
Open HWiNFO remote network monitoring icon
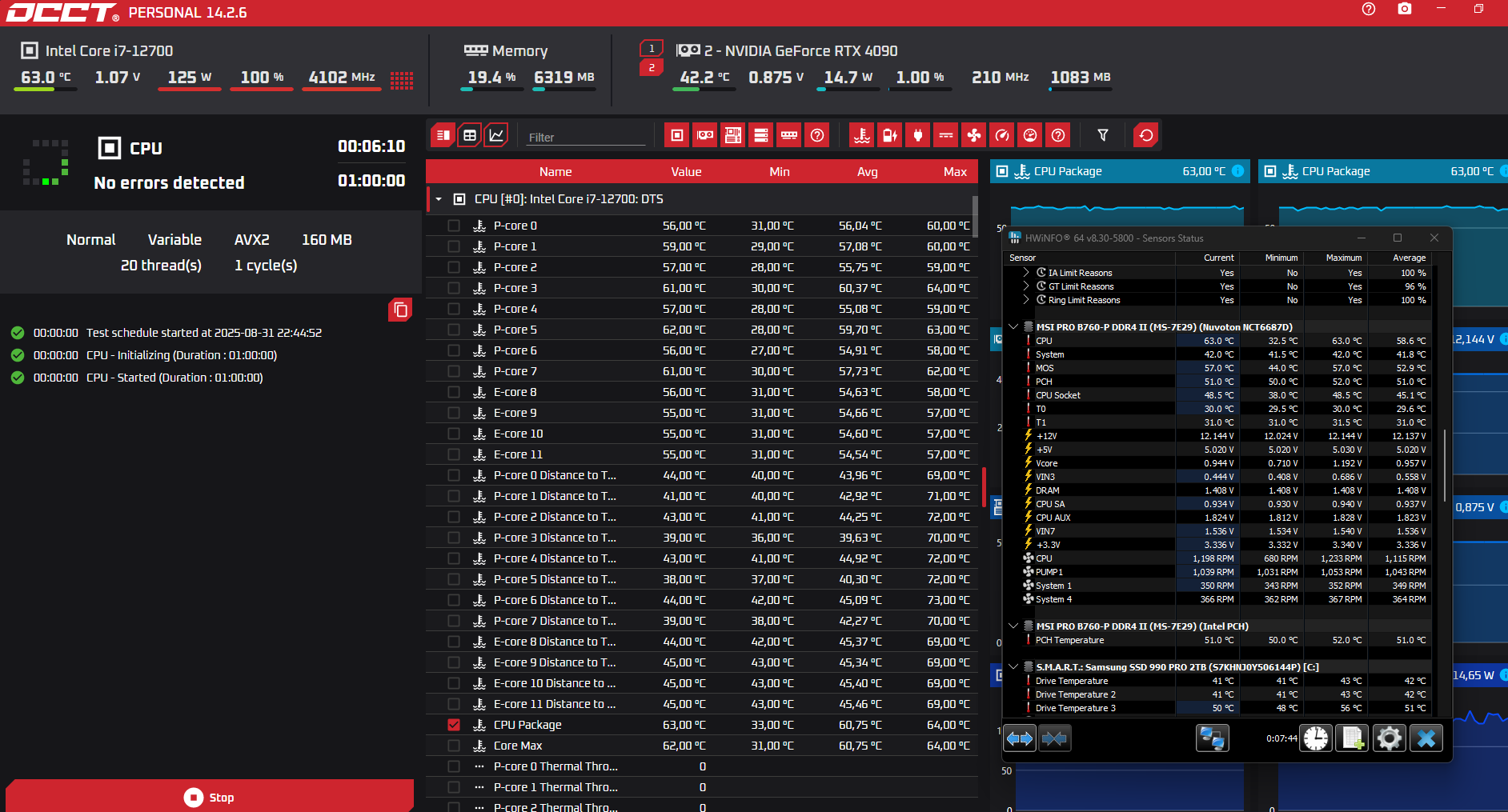point(1213,738)
